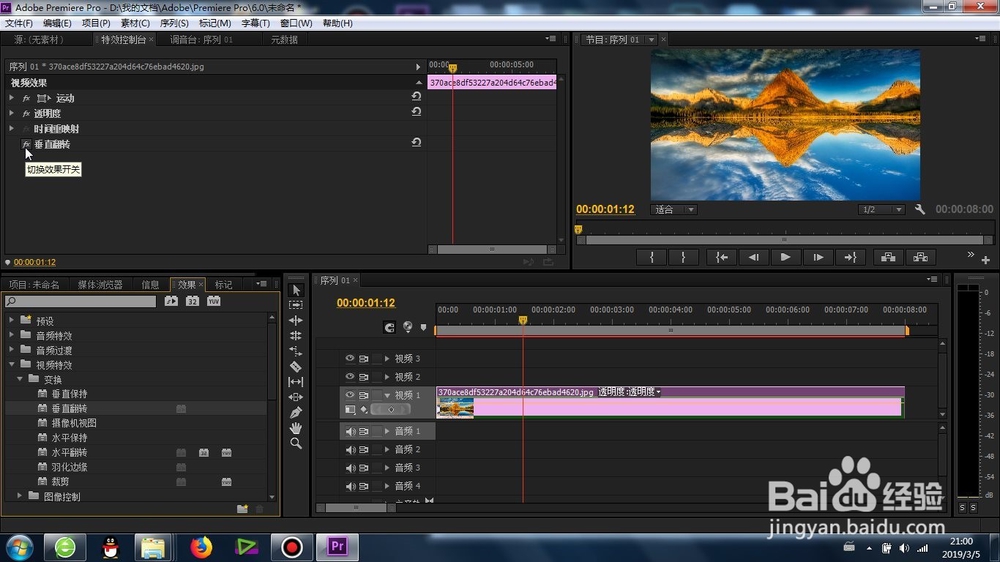Select the Pen tool
The height and width of the screenshot is (562, 1000).
pyautogui.click(x=296, y=413)
